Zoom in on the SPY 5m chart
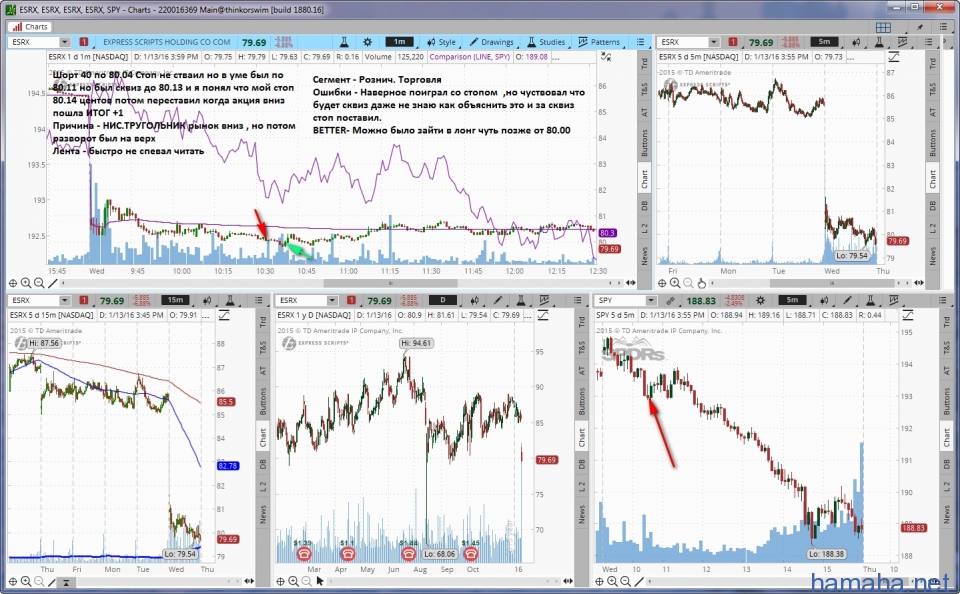Image resolution: width=960 pixels, height=594 pixels. click(x=612, y=581)
